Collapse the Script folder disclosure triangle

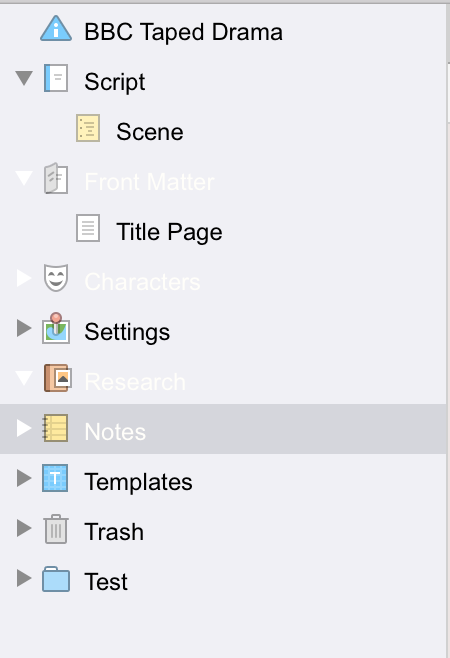click(24, 78)
